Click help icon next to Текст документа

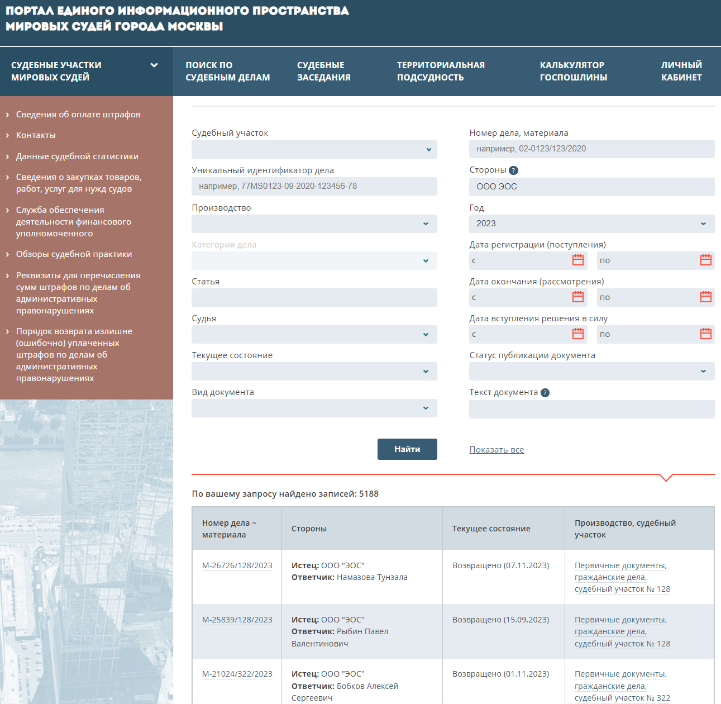(545, 393)
